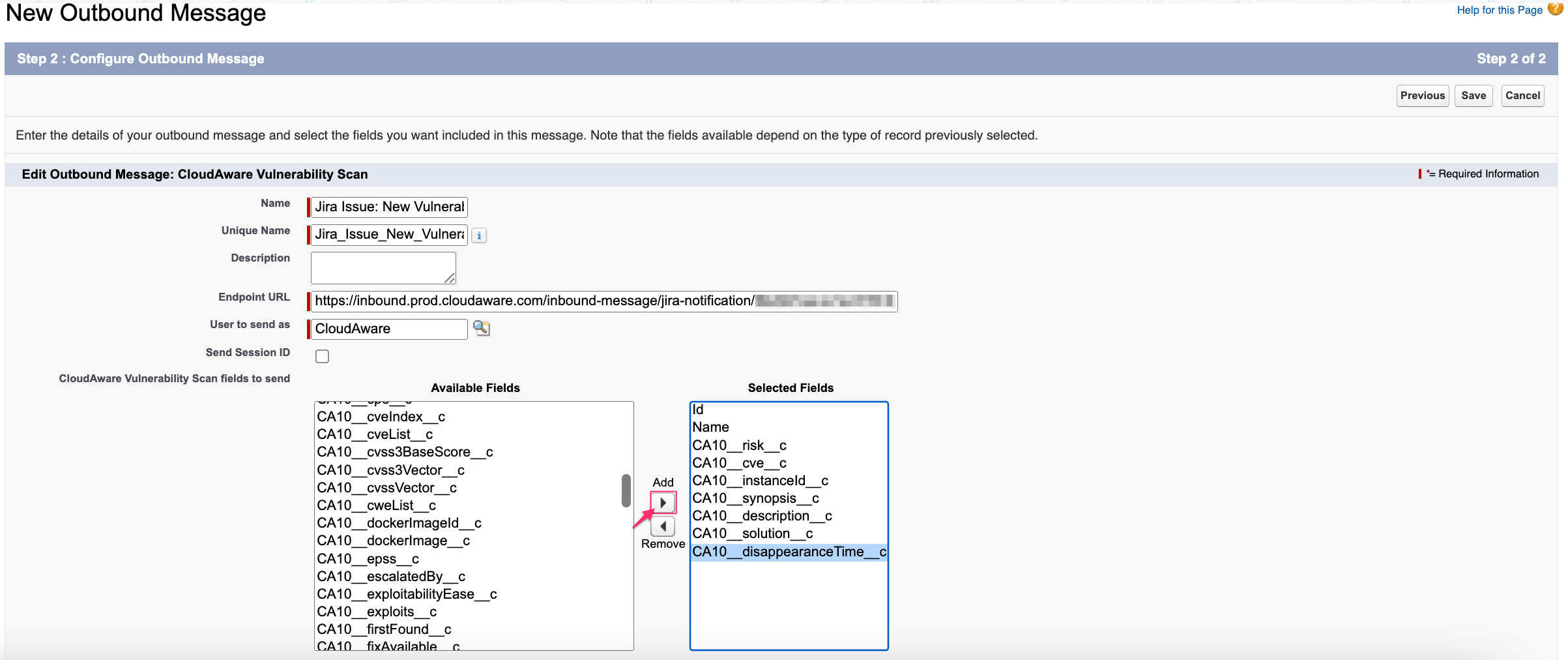Select CA10__cveList__c in Available Fields
This screenshot has height=660, width=1568.
(375, 434)
